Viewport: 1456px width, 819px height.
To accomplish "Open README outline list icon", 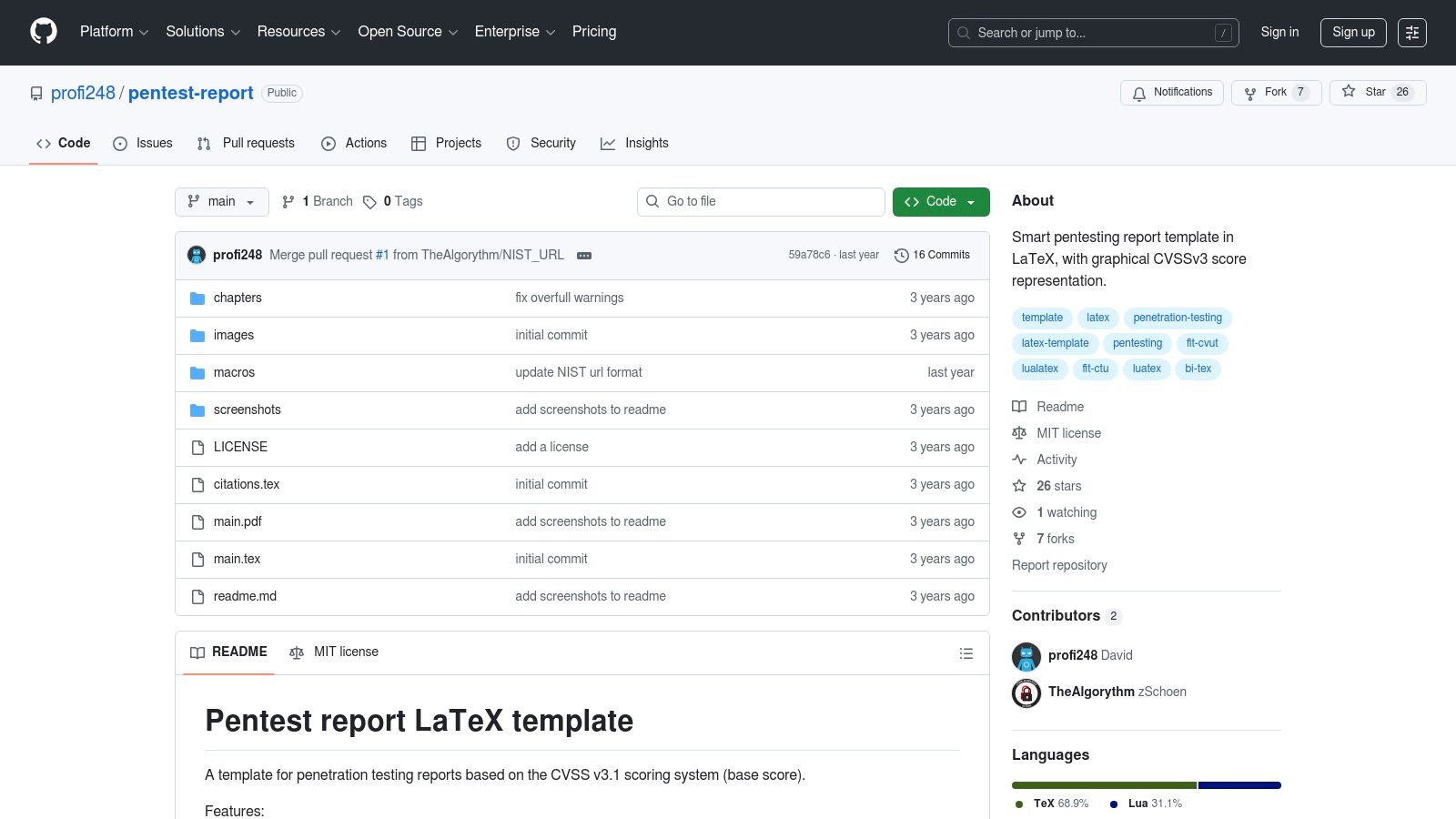I will pos(966,653).
